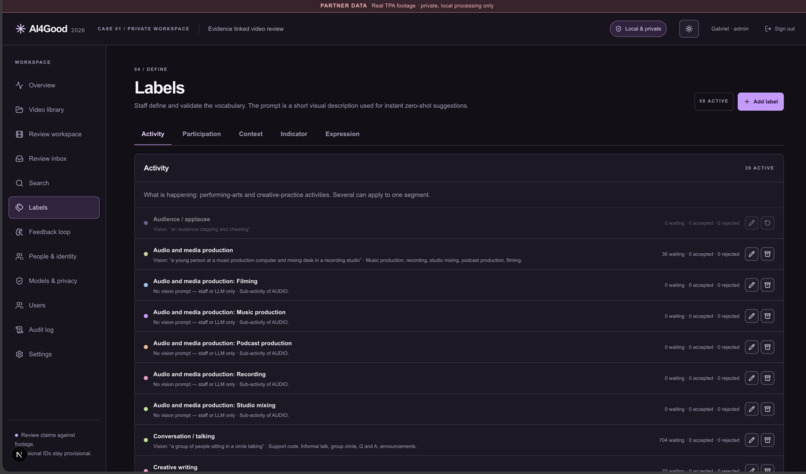
Task: Archive Audio and media production label
Action: (x=767, y=254)
